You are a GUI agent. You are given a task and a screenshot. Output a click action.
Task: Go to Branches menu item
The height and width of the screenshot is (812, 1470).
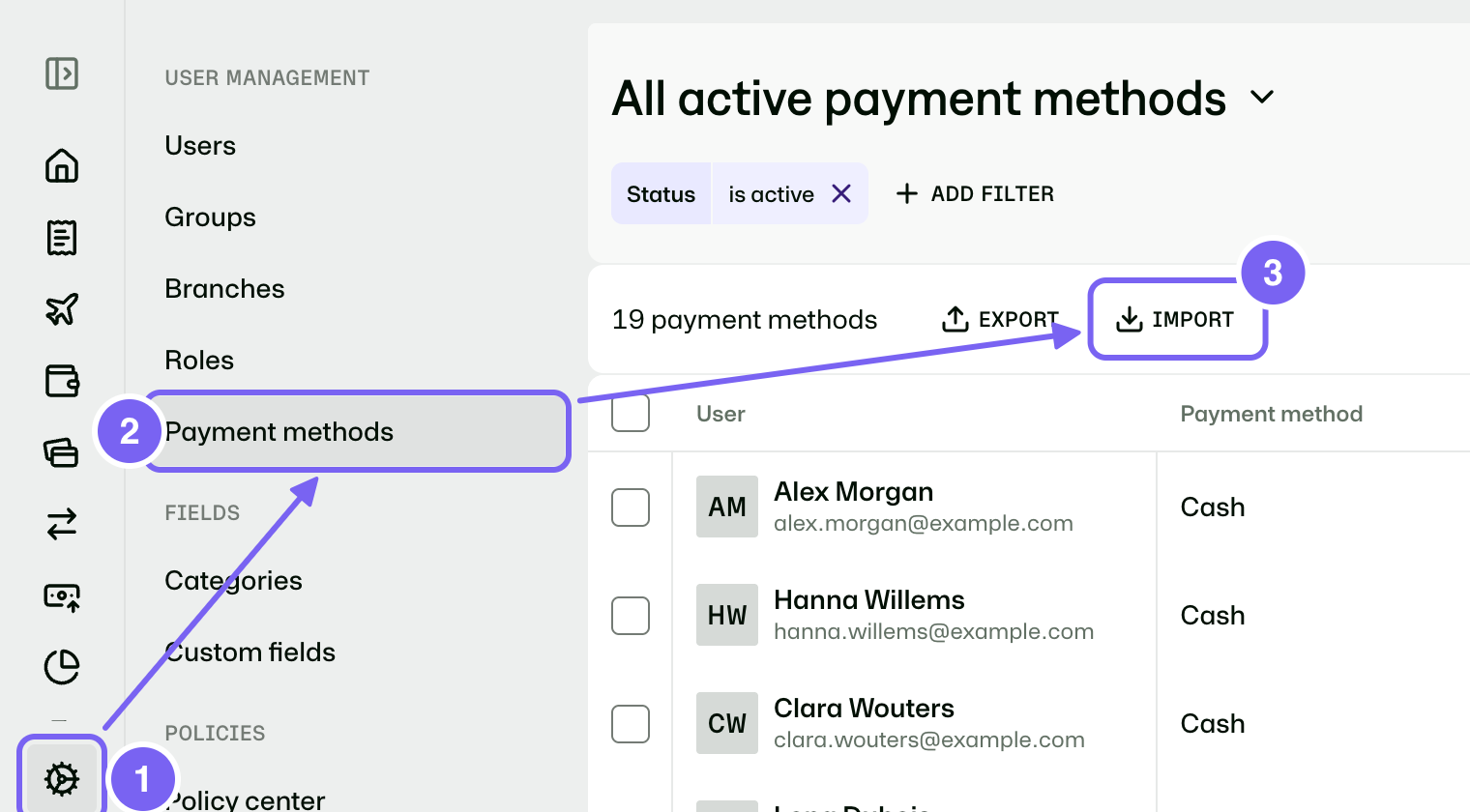(x=224, y=288)
